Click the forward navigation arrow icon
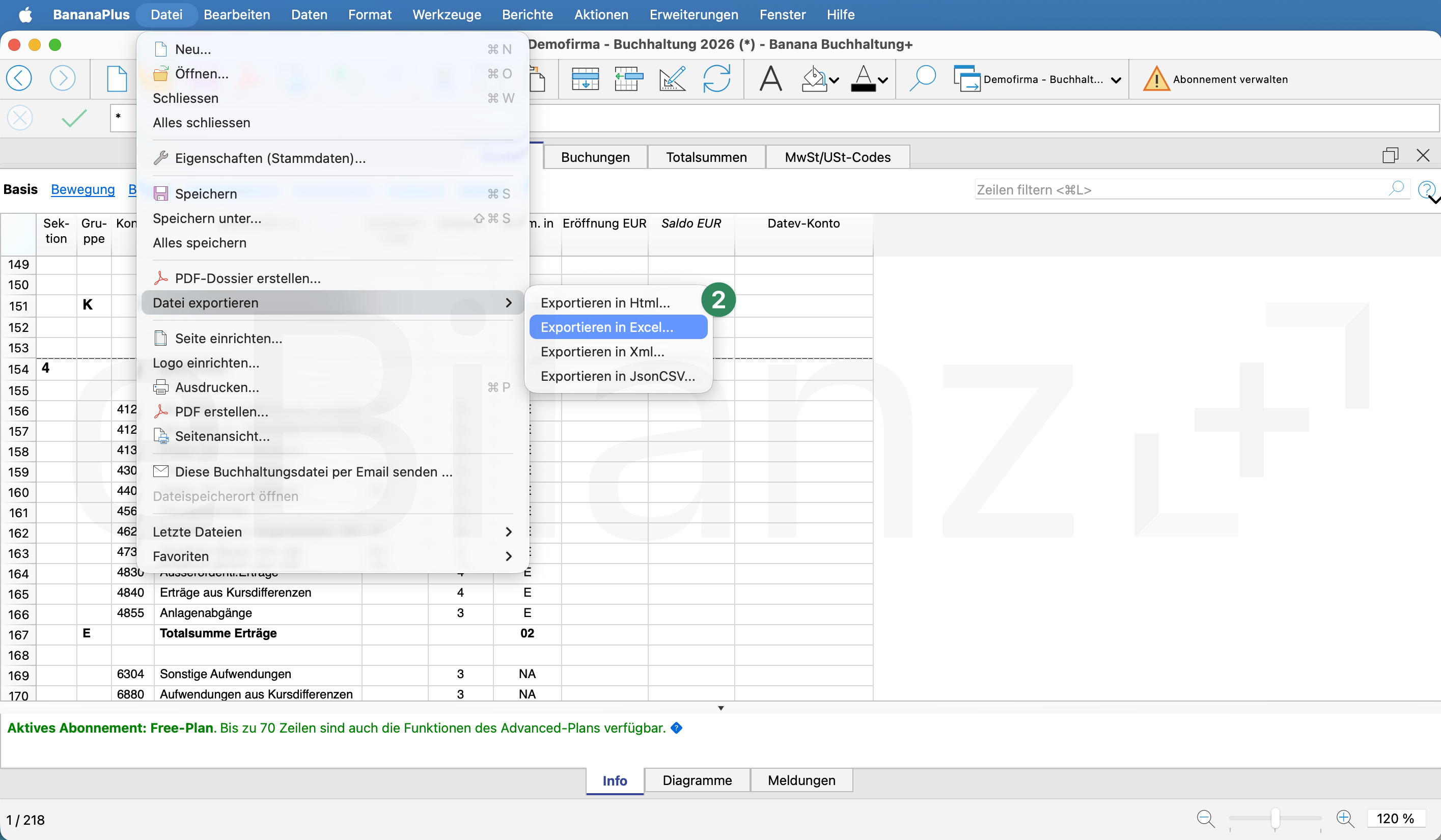1441x840 pixels. 62,78
